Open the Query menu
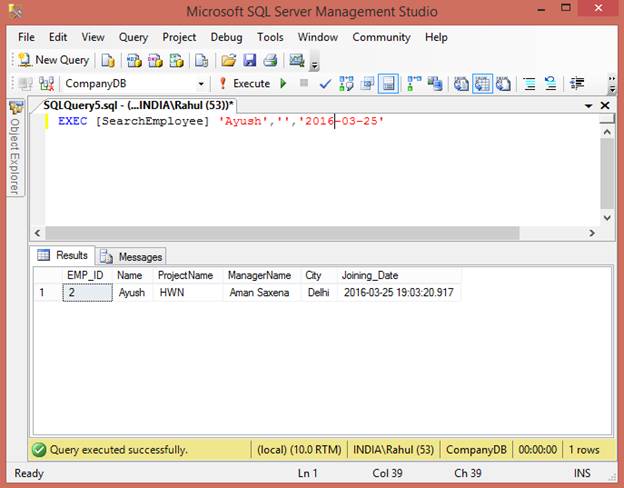 click(133, 37)
